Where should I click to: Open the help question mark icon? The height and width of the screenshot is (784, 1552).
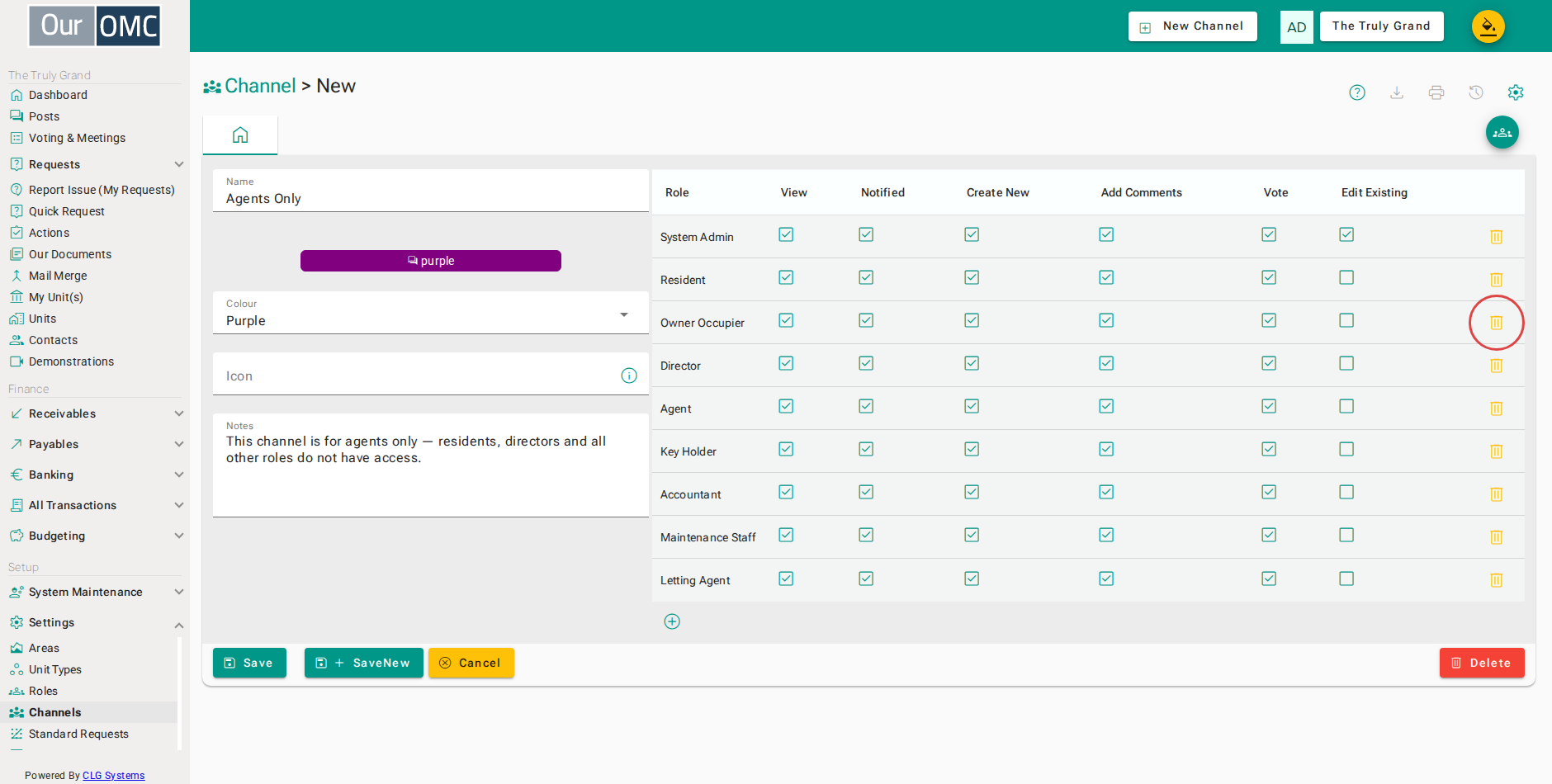click(x=1357, y=92)
